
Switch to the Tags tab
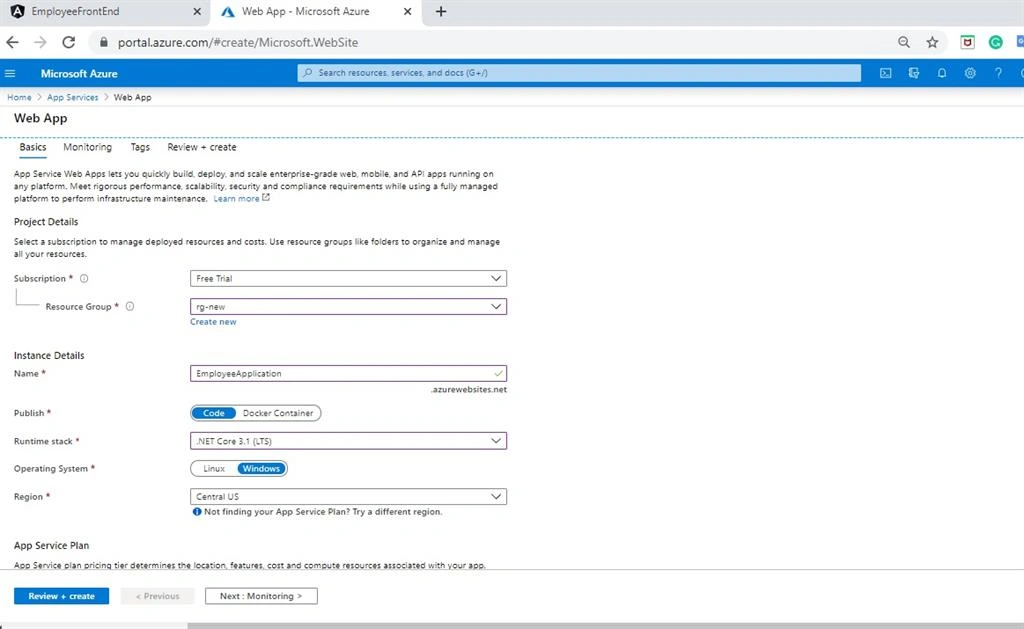(140, 147)
